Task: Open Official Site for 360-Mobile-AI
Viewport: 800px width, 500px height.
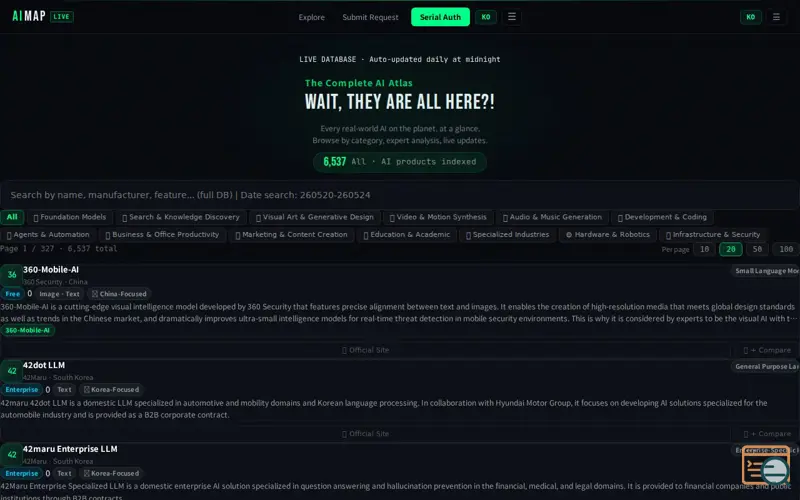Action: (x=365, y=350)
